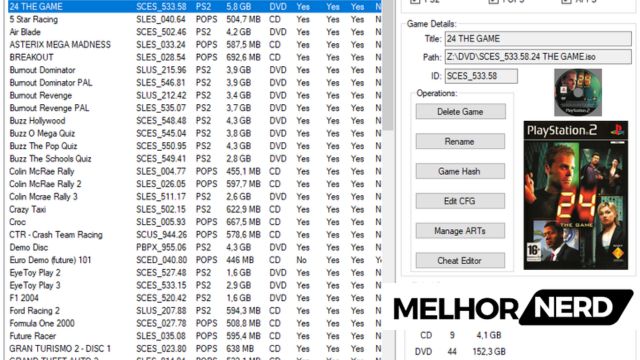Toggle the APPS filter checkbox
Viewport: 640px width, 360px height.
[566, 1]
